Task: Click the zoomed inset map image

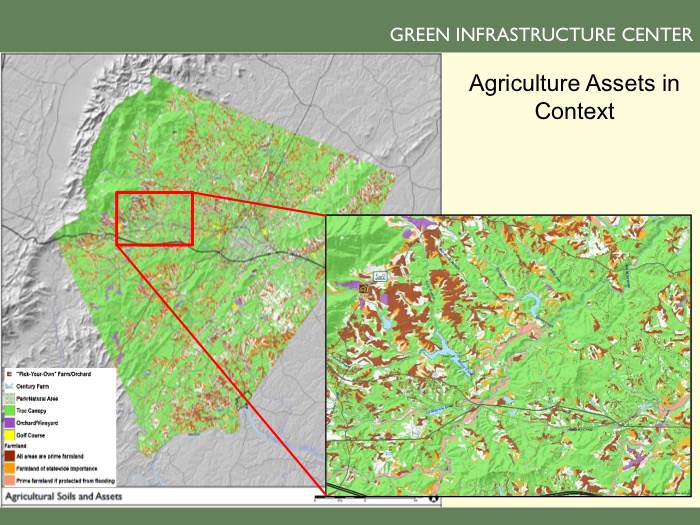Action: (x=509, y=354)
